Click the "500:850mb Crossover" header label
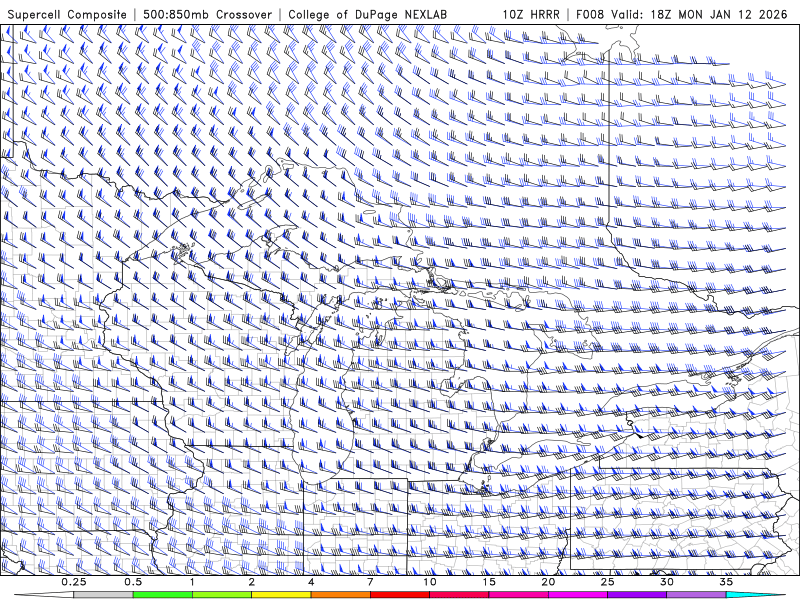 click(x=207, y=14)
